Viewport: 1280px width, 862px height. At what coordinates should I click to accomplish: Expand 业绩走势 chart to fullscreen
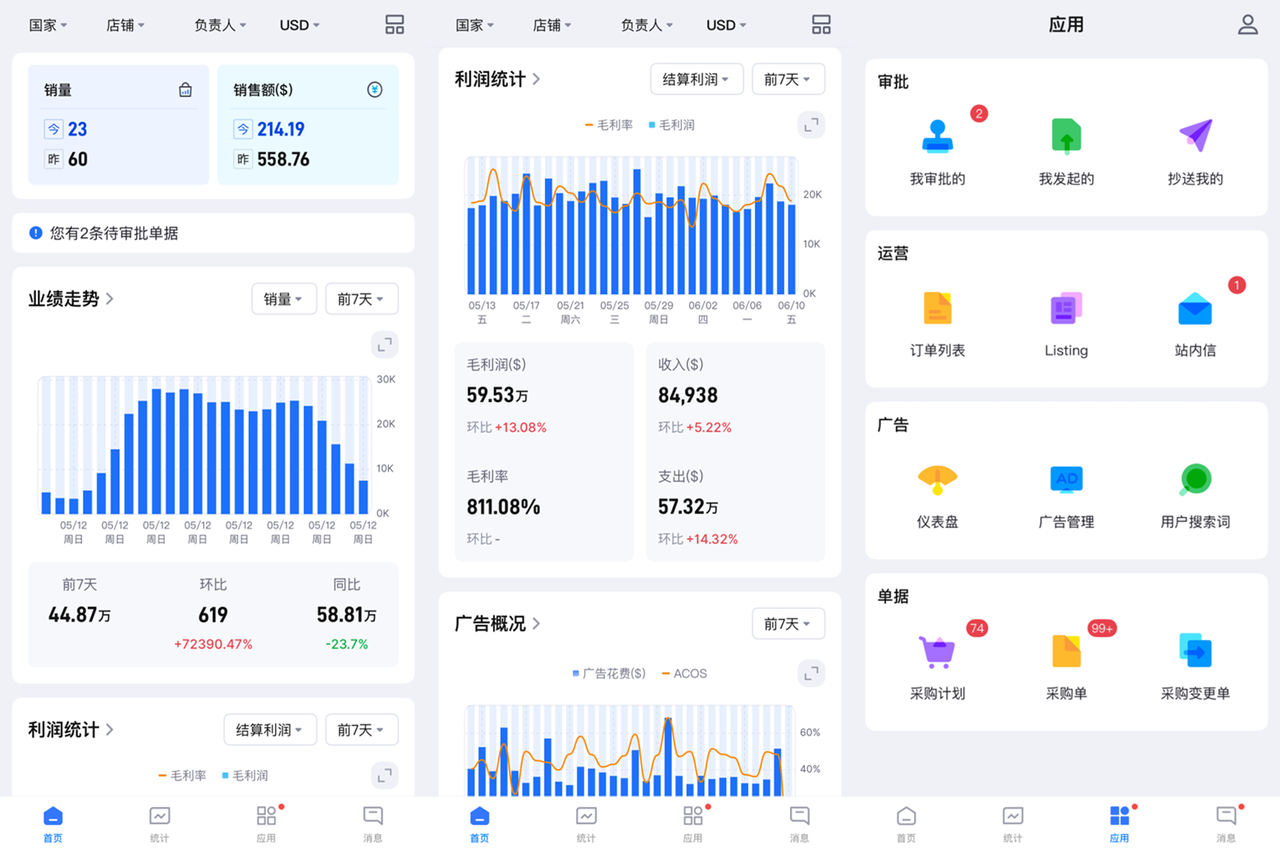coord(385,345)
